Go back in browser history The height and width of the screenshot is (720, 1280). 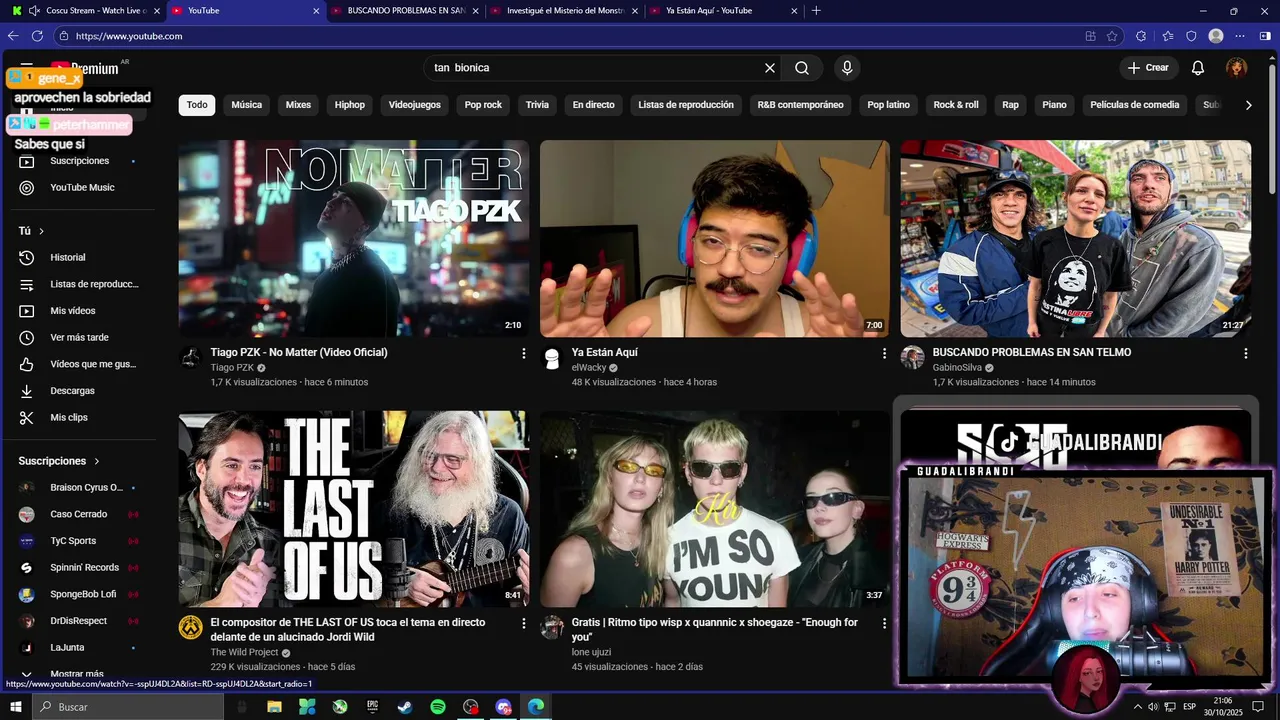(13, 36)
